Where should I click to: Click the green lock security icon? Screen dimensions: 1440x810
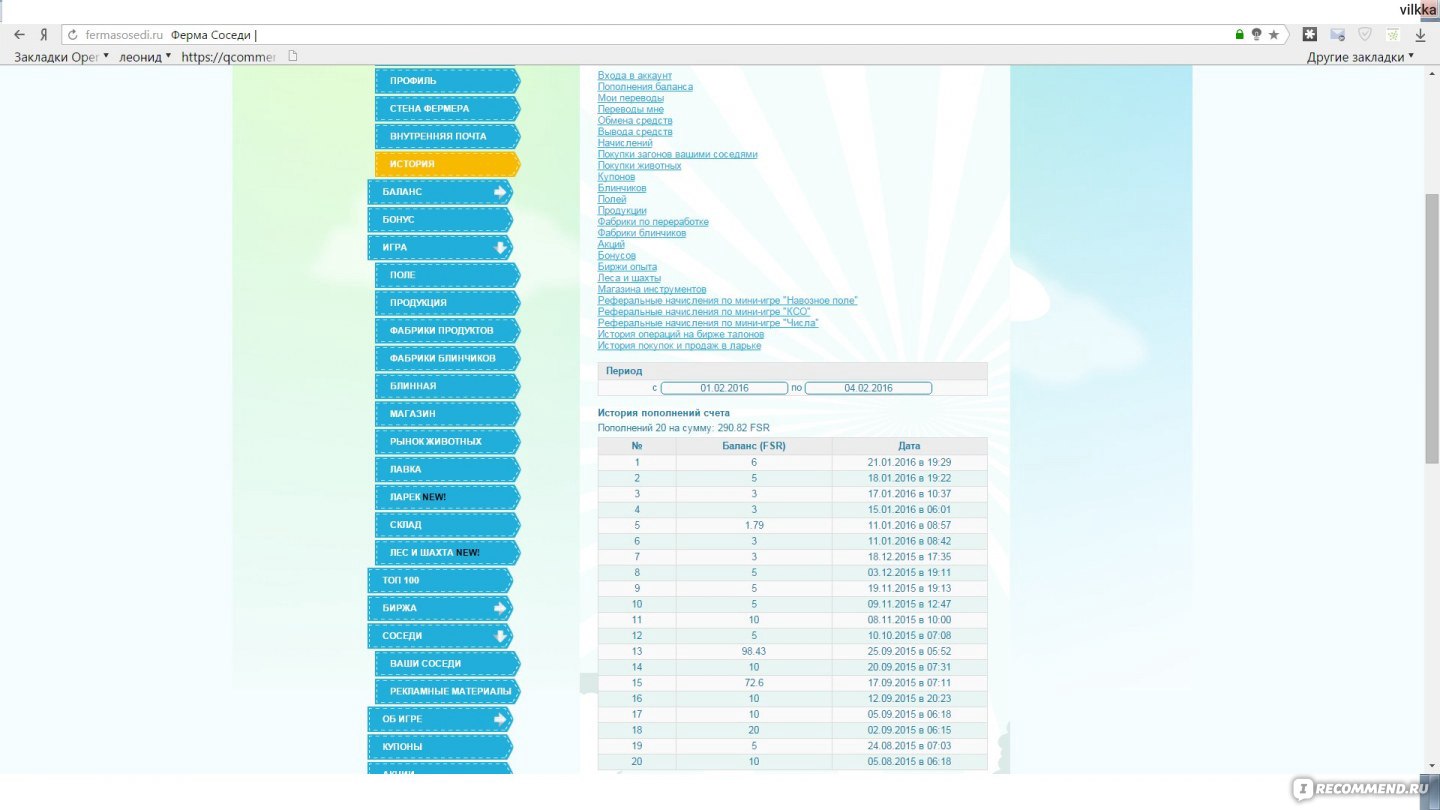coord(1240,34)
